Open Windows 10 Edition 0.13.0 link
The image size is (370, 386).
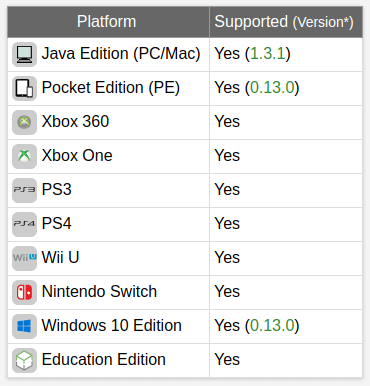272,326
